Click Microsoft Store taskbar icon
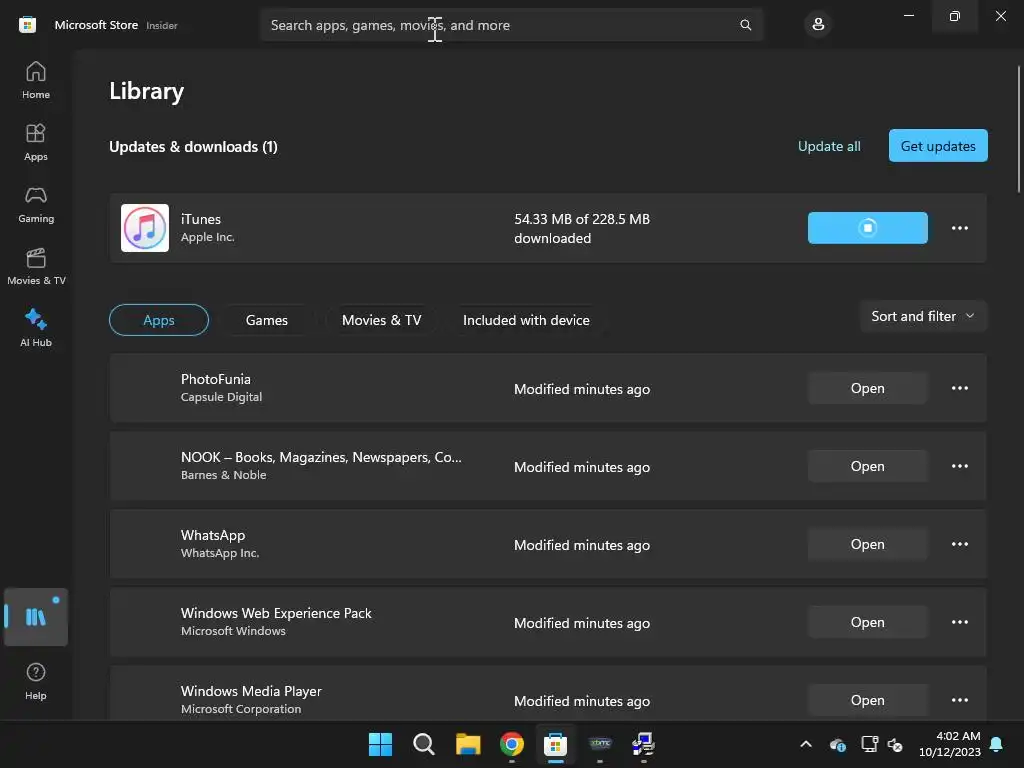 click(x=555, y=744)
